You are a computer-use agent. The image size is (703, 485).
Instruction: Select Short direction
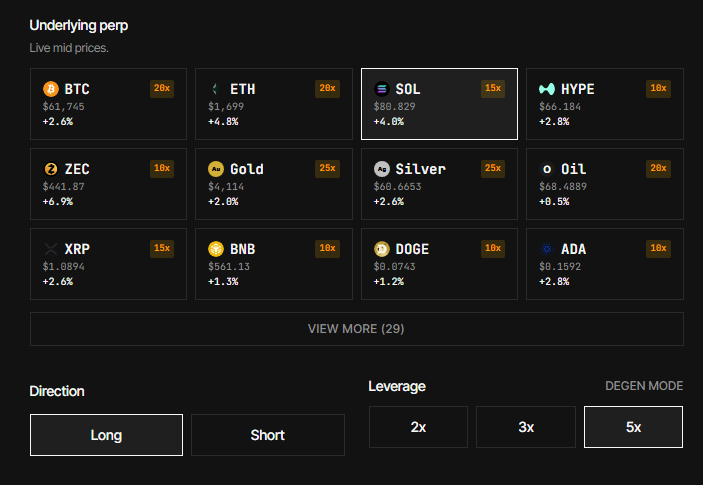pyautogui.click(x=268, y=435)
